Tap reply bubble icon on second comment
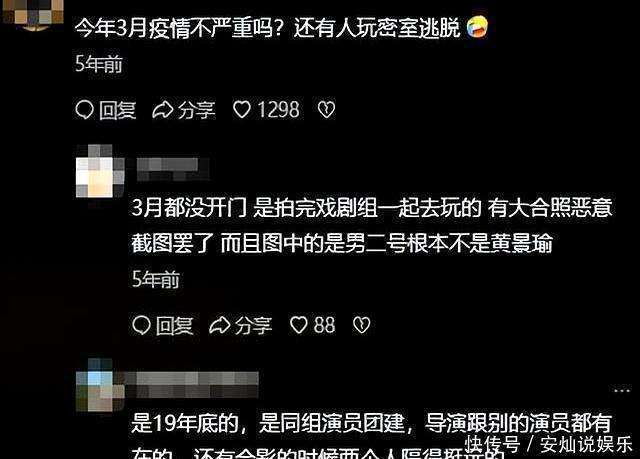 coord(142,326)
